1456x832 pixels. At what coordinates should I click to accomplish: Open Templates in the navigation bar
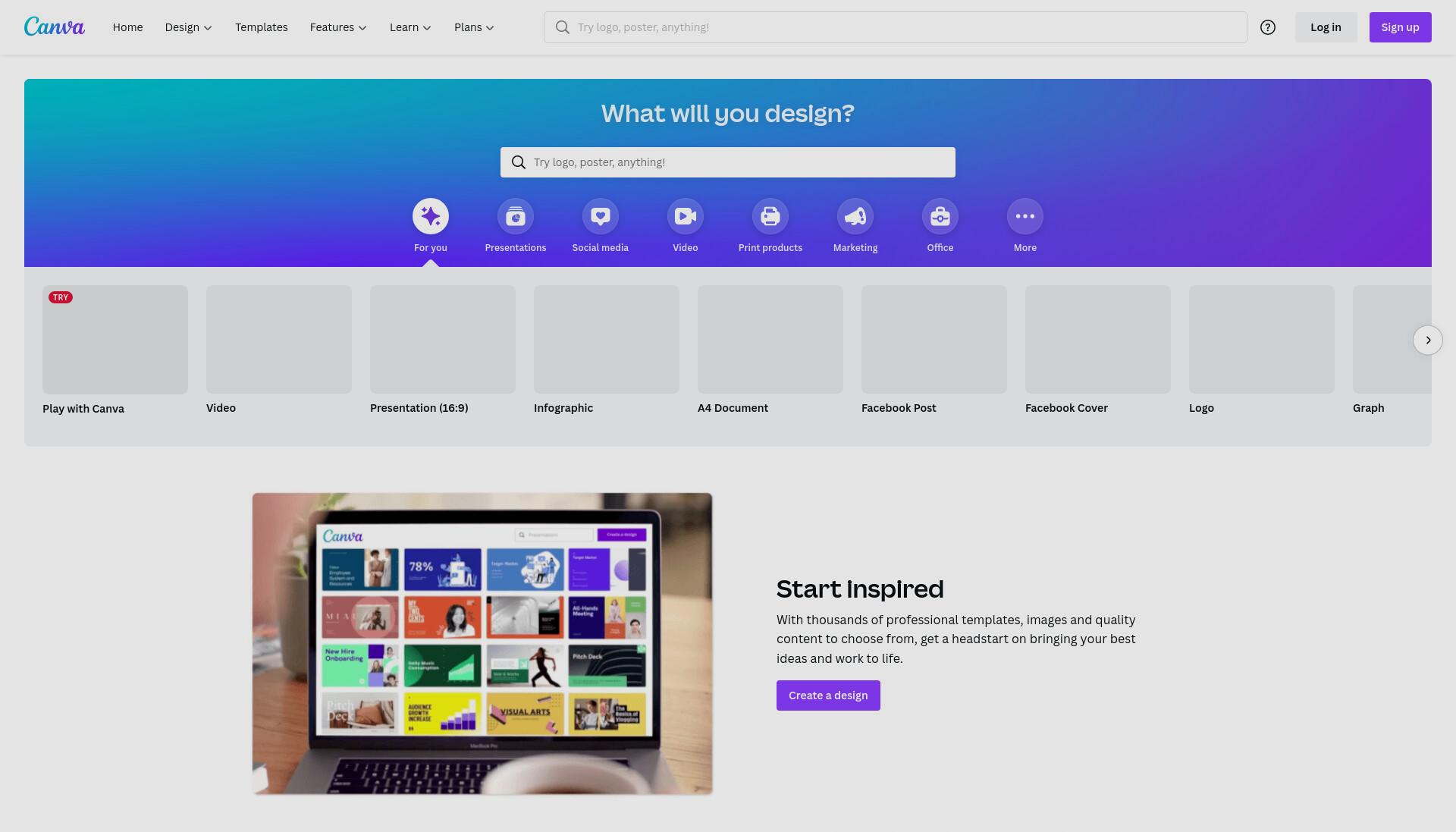pos(262,27)
